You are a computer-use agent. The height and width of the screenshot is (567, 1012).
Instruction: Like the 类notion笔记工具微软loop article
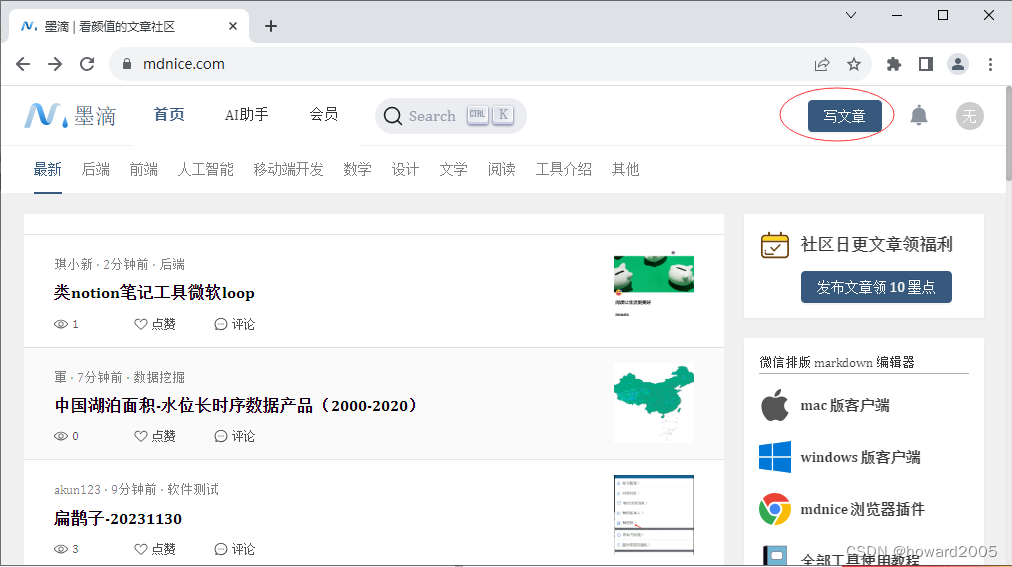[155, 324]
